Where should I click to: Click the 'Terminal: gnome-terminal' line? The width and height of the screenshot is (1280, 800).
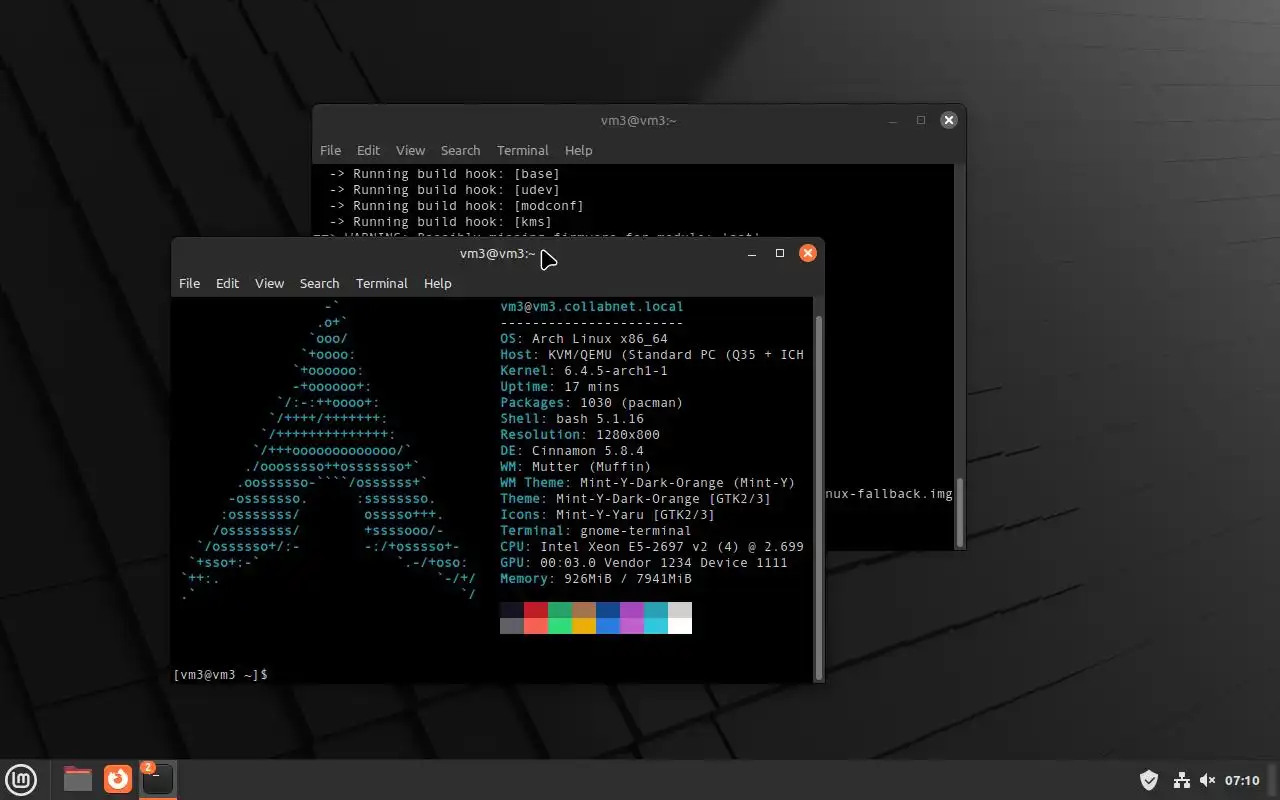(x=596, y=531)
